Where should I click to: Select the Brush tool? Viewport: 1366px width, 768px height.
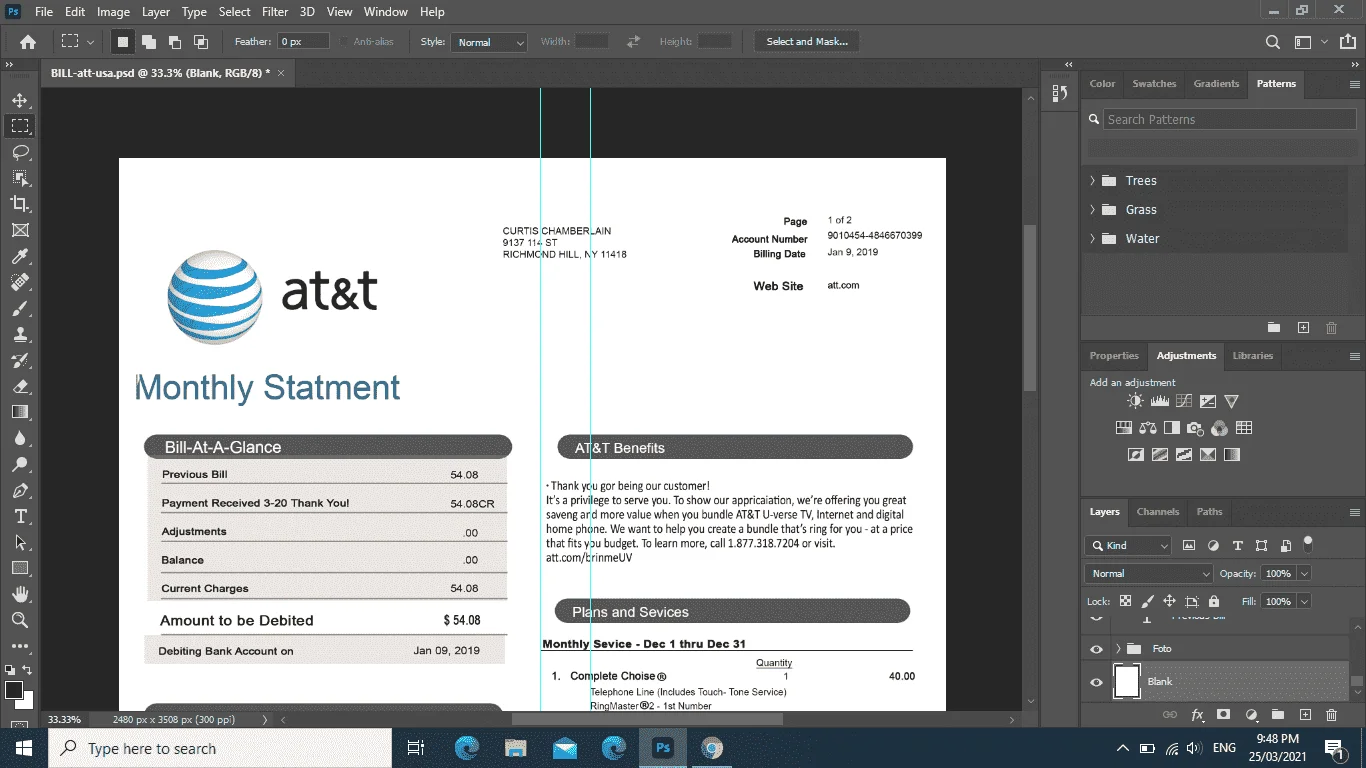pos(20,309)
